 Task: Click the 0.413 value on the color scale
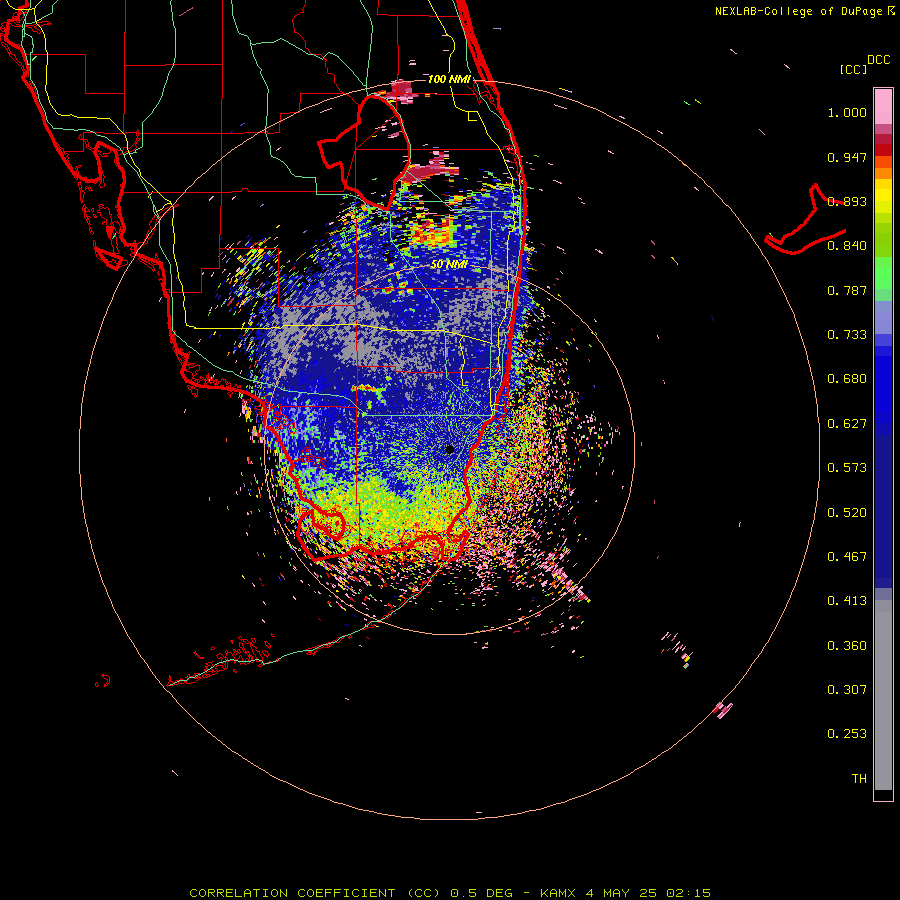click(847, 601)
